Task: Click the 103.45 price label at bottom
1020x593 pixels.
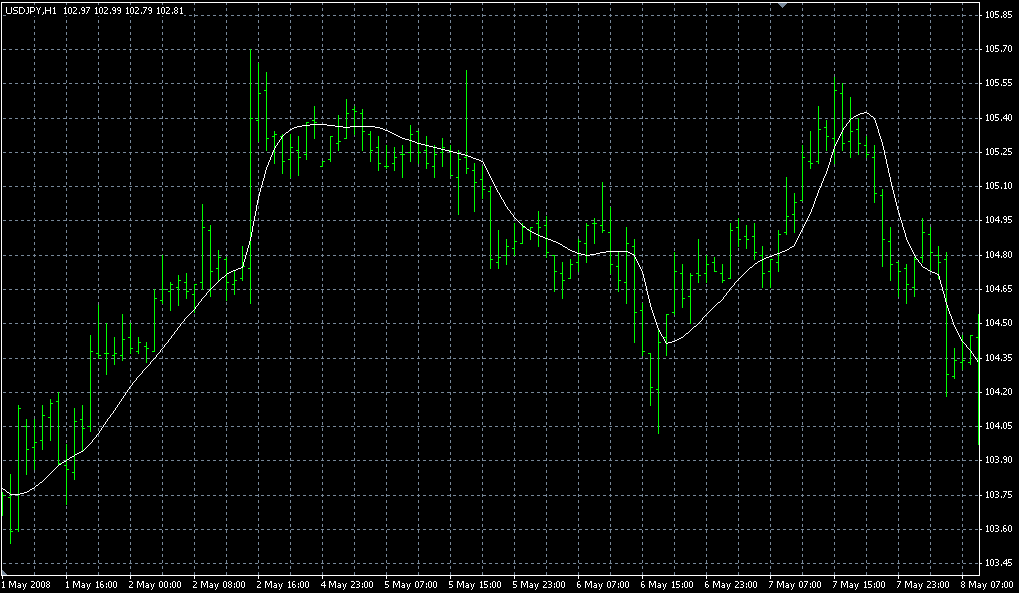Action: pyautogui.click(x=999, y=563)
